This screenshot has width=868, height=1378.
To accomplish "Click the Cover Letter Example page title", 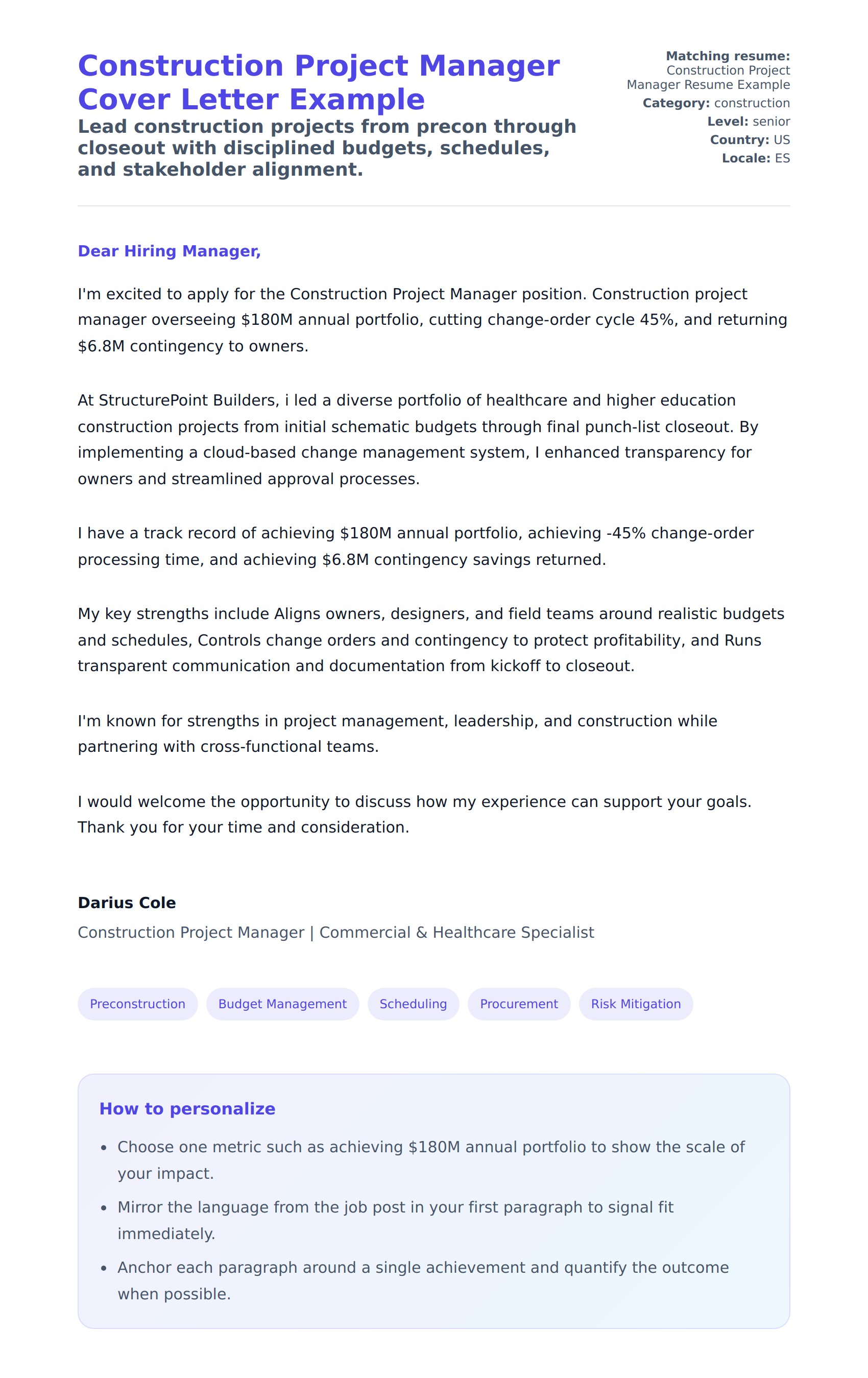I will coord(318,82).
